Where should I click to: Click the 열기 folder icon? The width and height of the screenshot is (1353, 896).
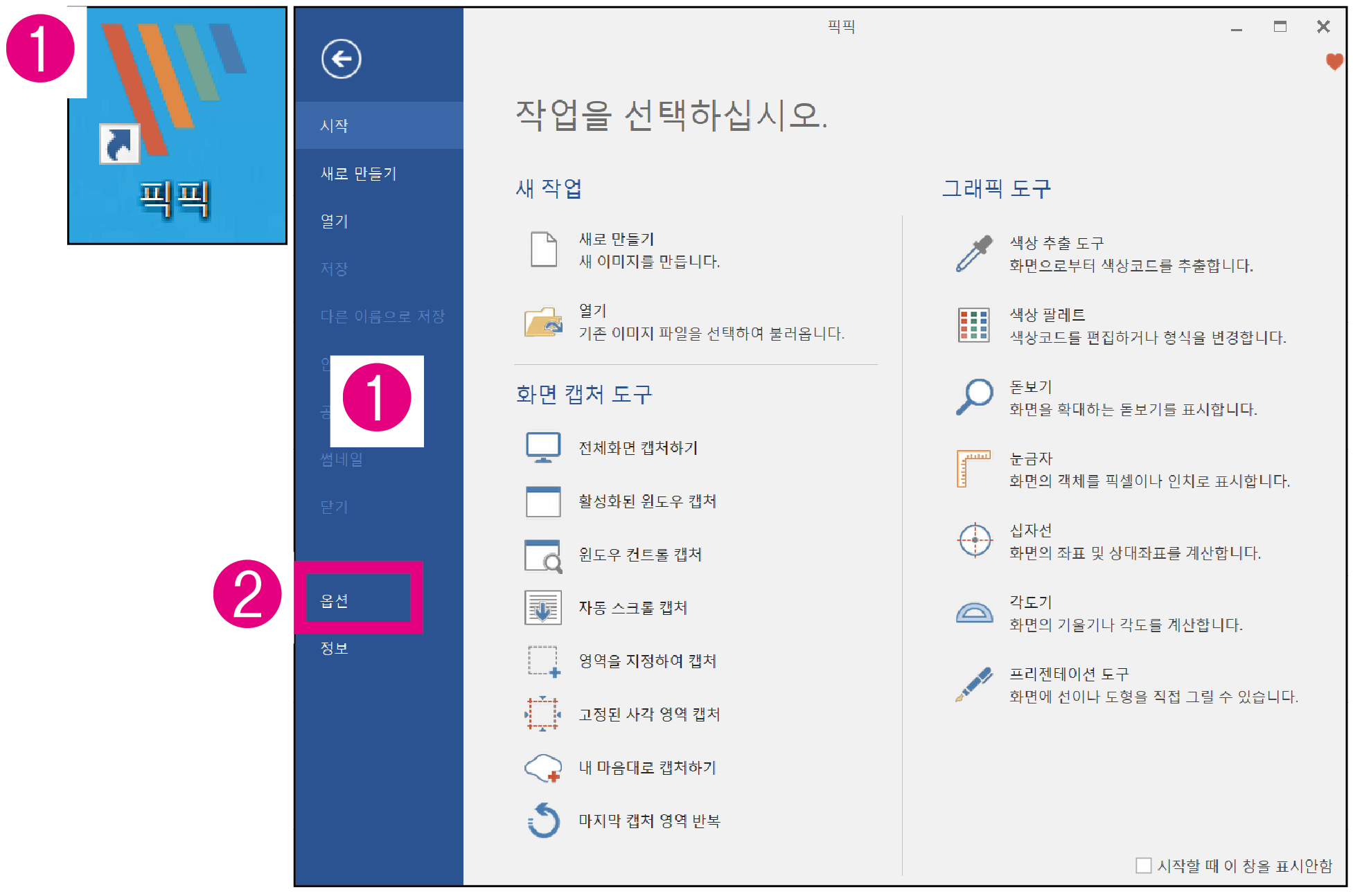543,322
